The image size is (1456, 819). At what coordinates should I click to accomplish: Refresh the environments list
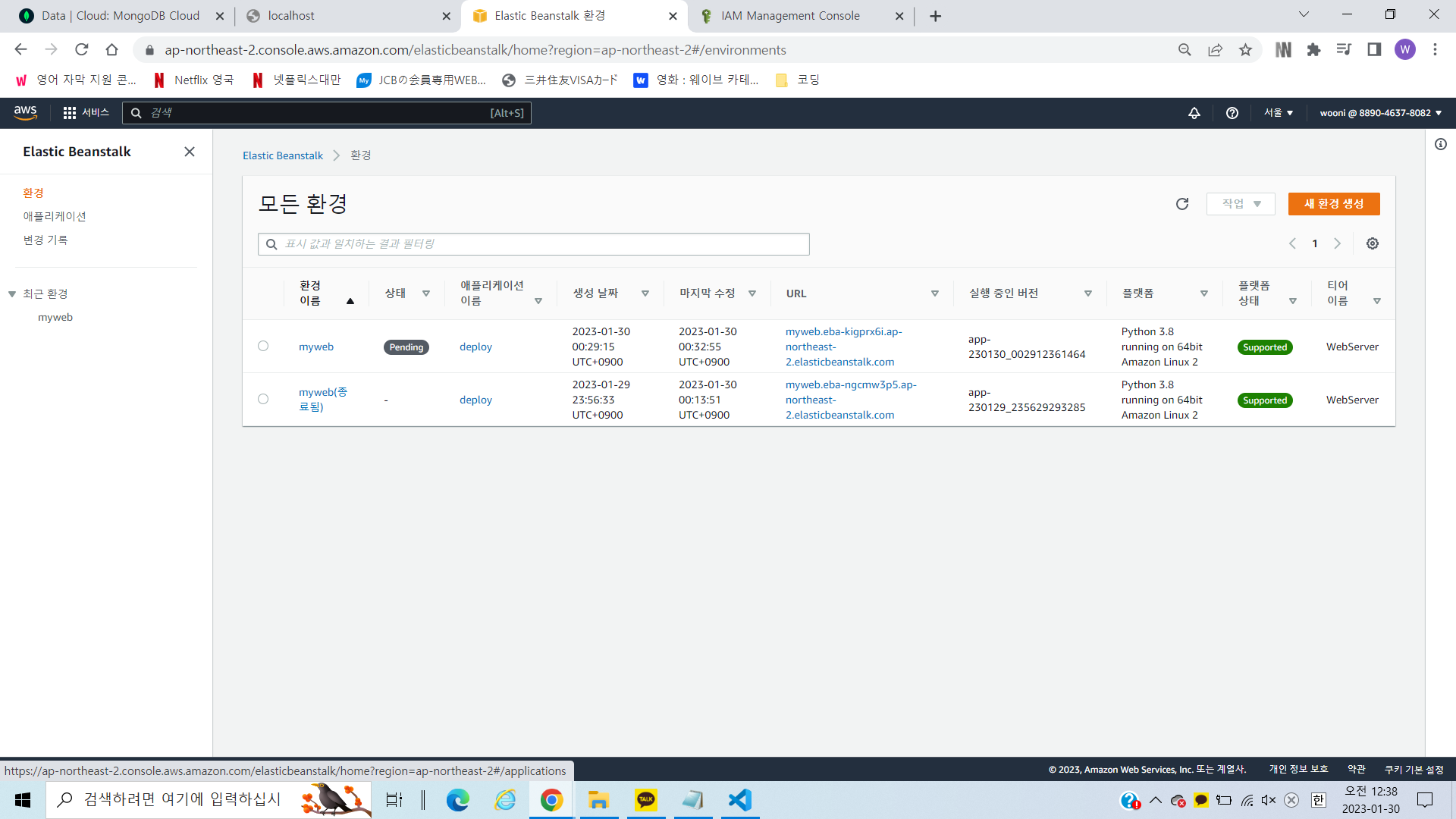coord(1182,204)
